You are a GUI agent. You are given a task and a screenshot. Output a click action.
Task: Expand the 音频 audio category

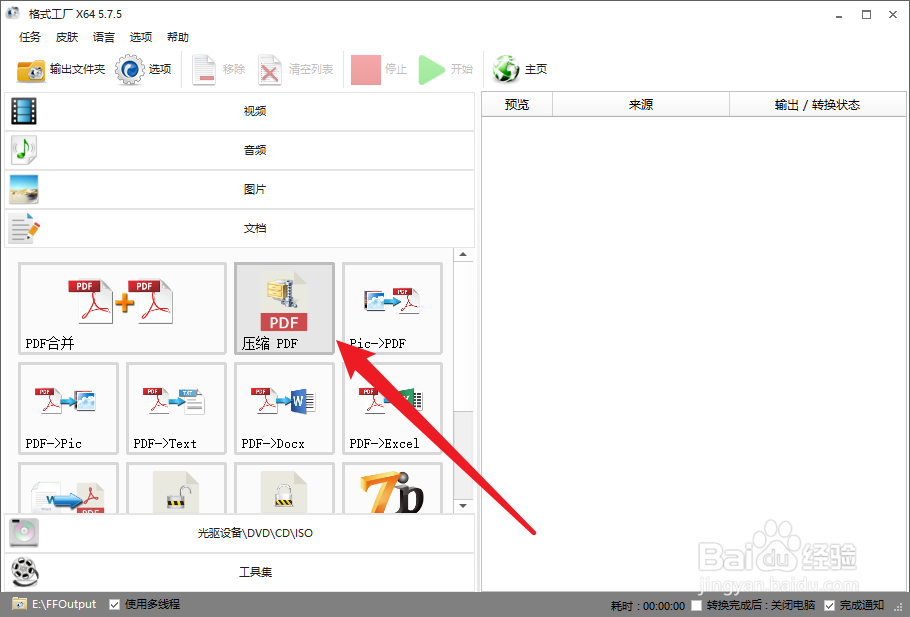pos(255,150)
